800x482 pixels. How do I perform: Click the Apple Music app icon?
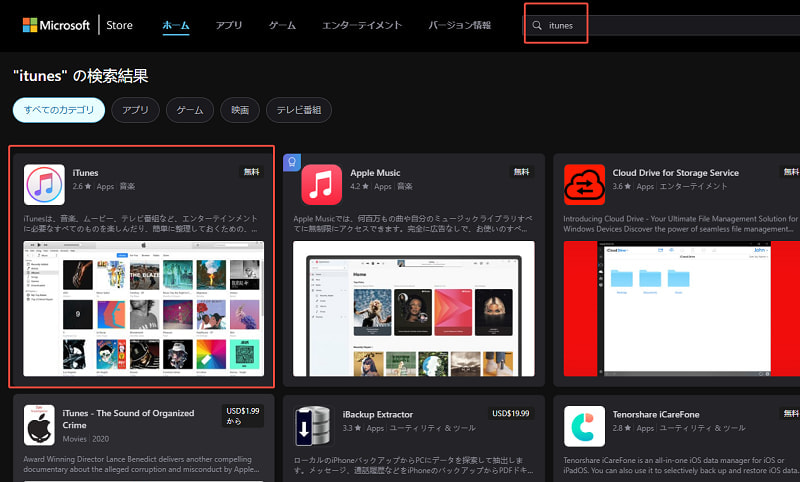click(321, 184)
